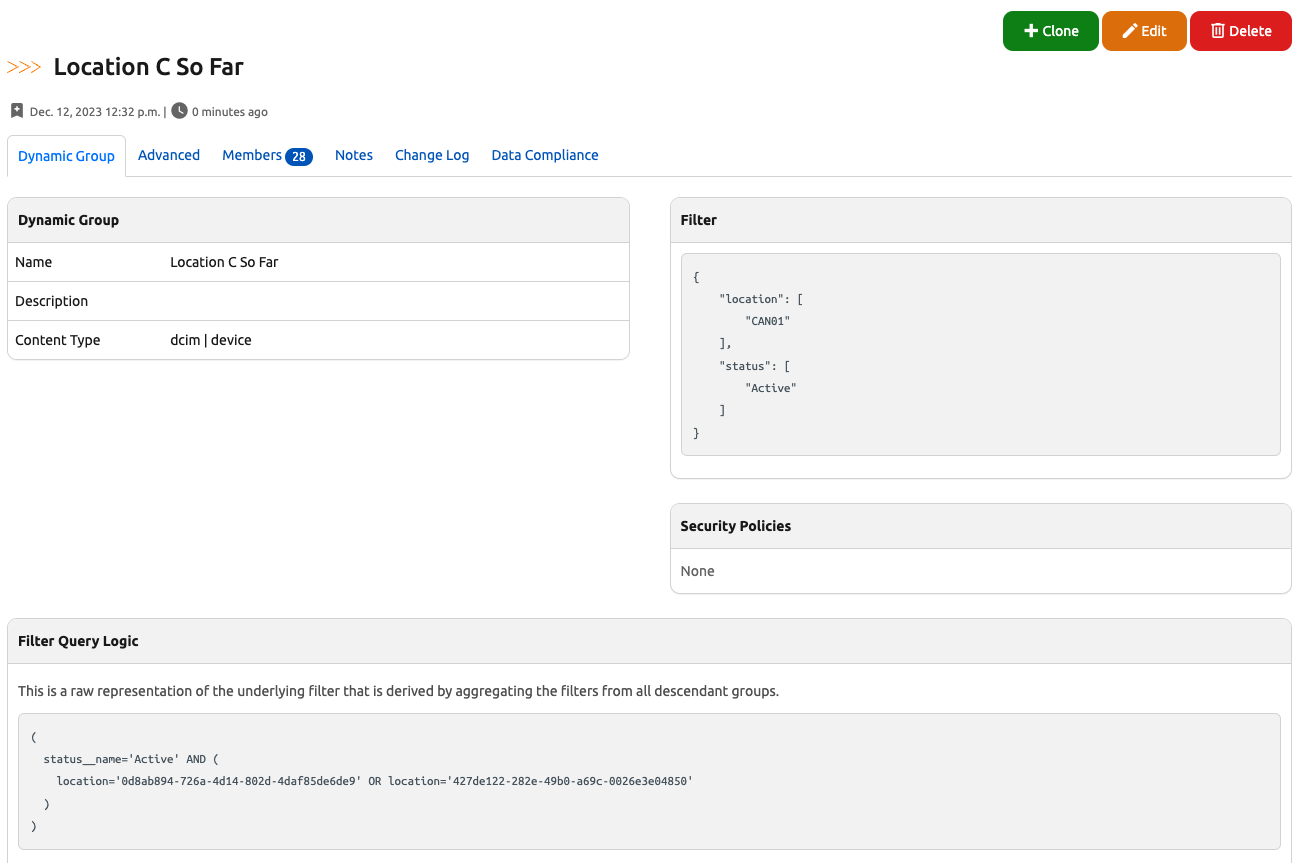The width and height of the screenshot is (1294, 863).
Task: Go to the Notes tab
Action: [354, 155]
